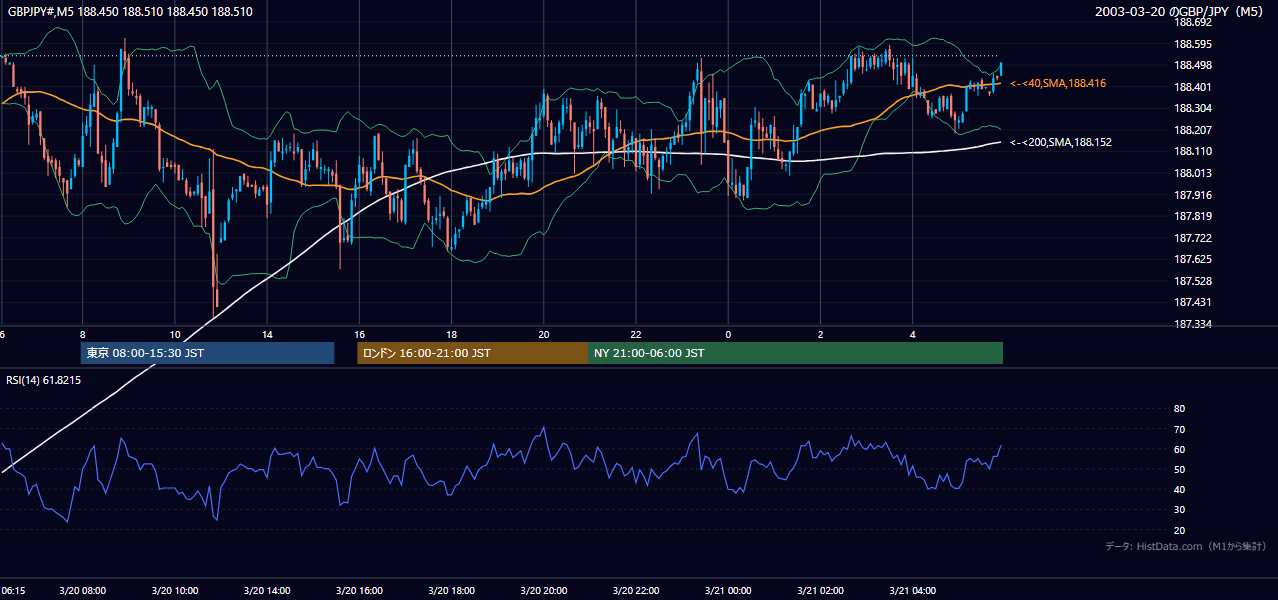Click the 3/21 00:00 time label
This screenshot has height=600, width=1278.
(x=728, y=591)
